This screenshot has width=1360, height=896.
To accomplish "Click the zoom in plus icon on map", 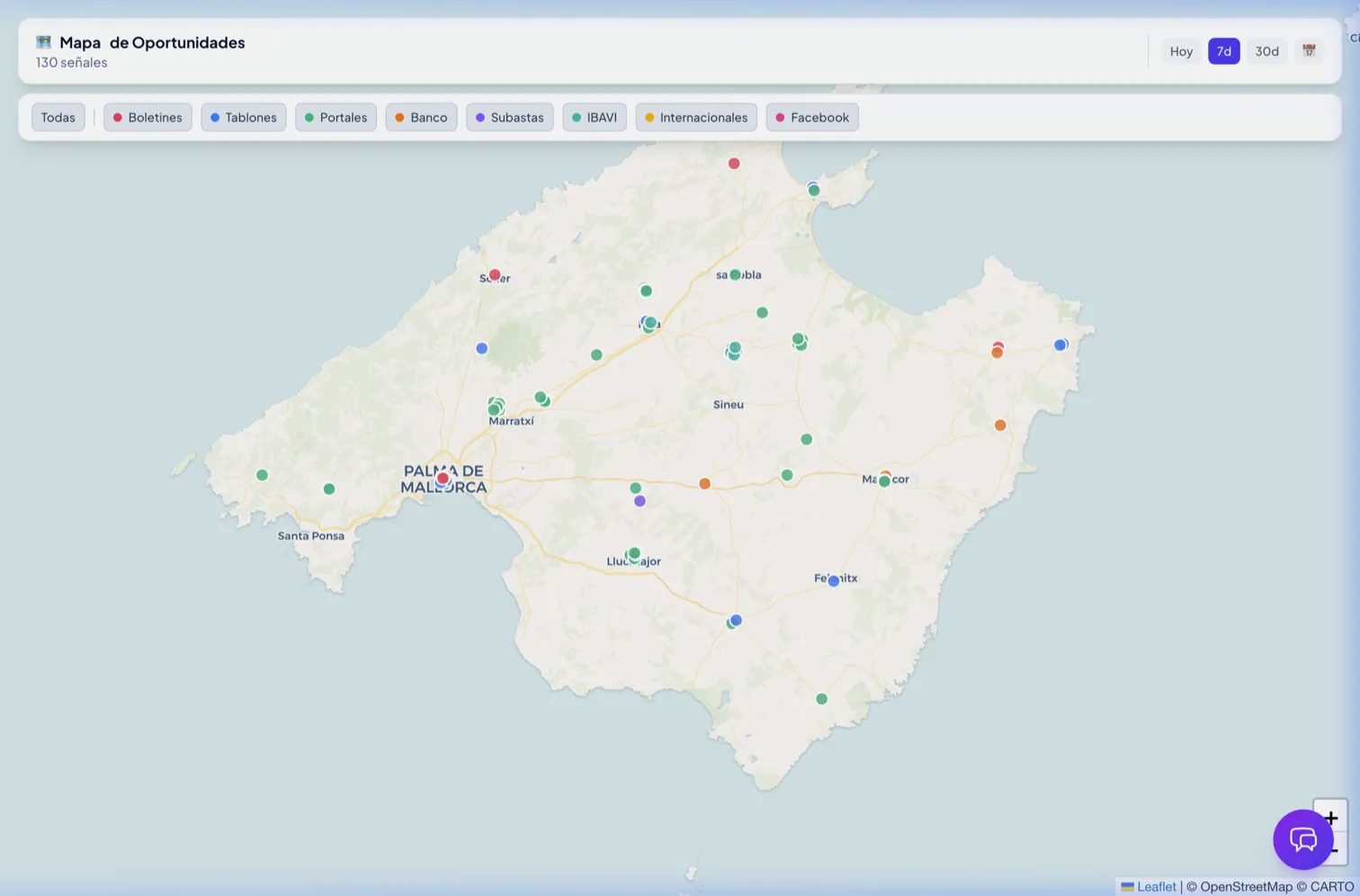I will [x=1330, y=818].
